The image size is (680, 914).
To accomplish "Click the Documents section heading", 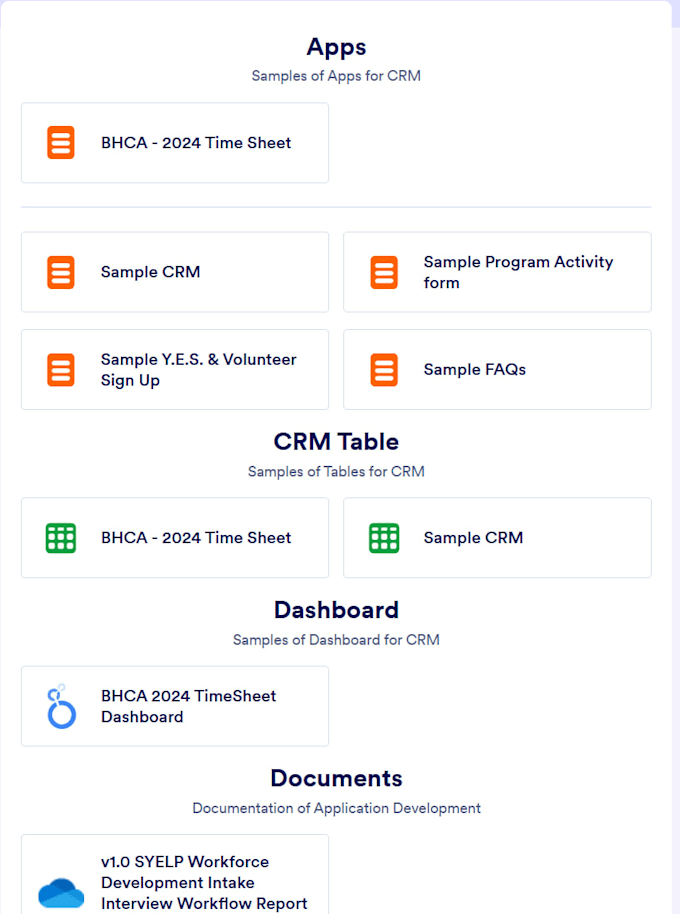I will click(x=336, y=778).
